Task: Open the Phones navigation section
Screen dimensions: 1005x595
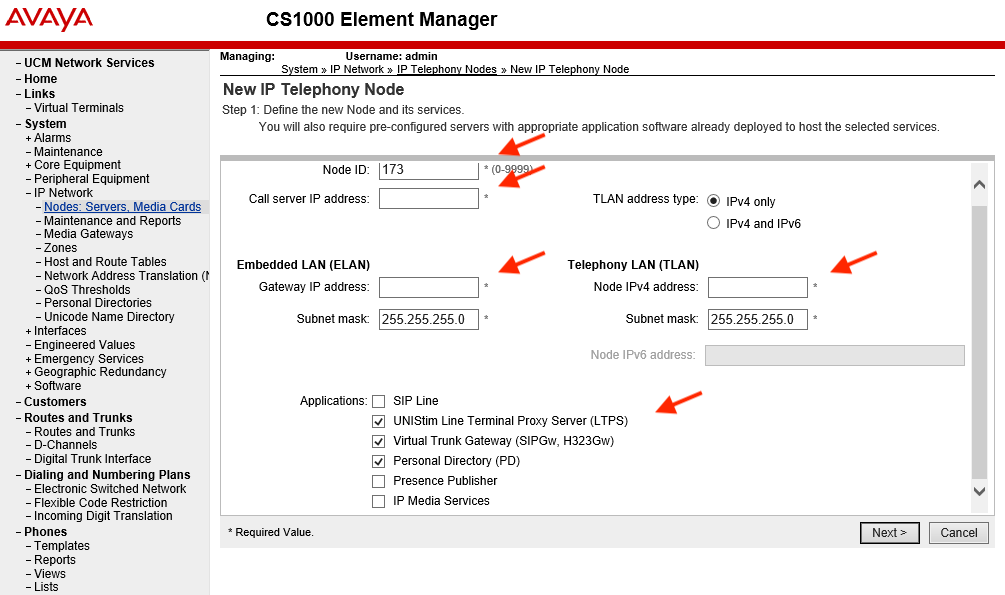Action: pyautogui.click(x=46, y=532)
